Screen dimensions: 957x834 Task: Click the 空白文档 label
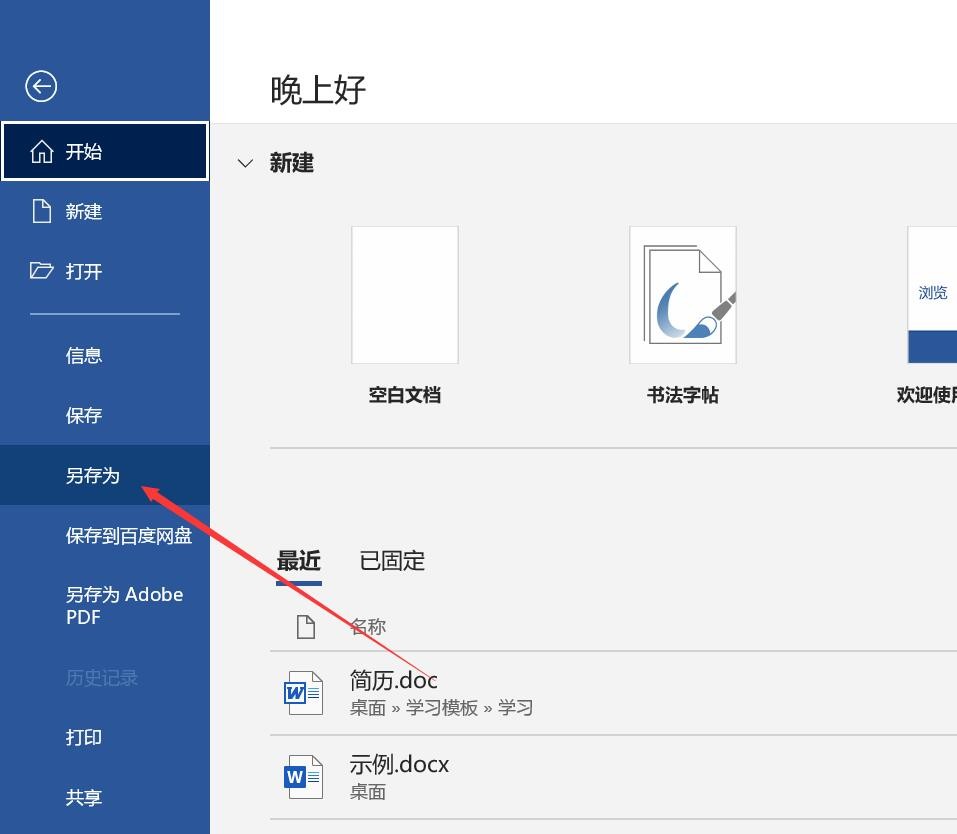405,395
